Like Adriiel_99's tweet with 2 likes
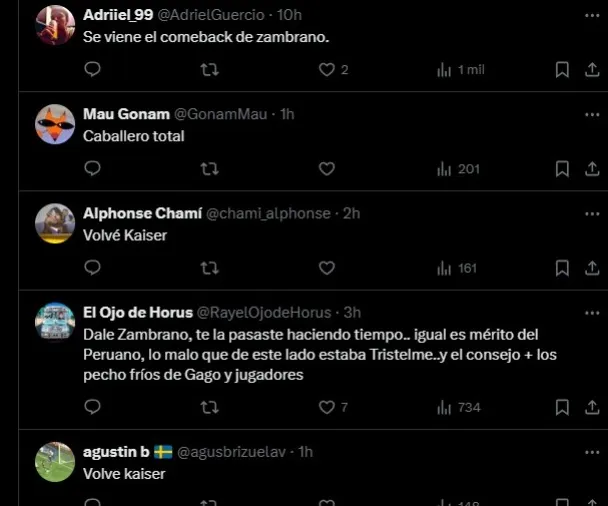Viewport: 608px width, 506px height. point(326,70)
